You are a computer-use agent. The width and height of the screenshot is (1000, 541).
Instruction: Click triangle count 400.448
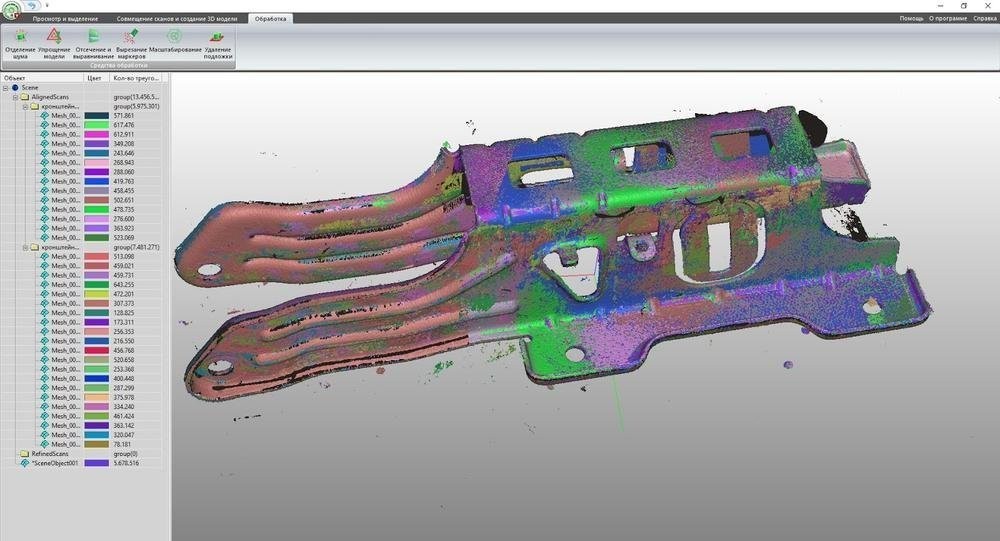pos(124,378)
